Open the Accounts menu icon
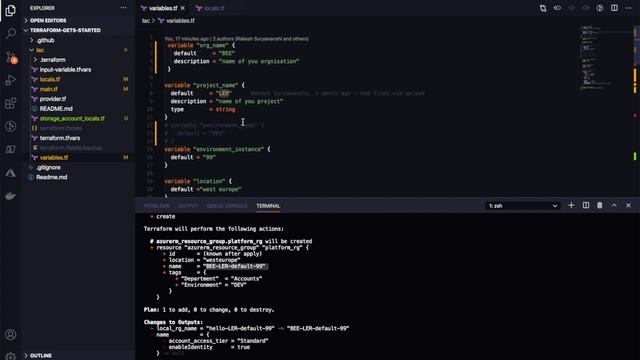640x360 pixels. tap(11, 335)
